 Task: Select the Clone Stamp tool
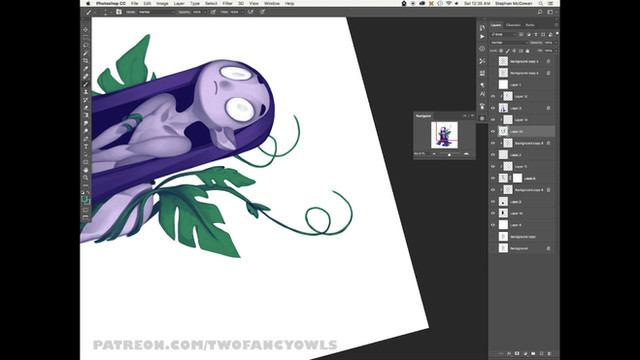click(x=85, y=92)
